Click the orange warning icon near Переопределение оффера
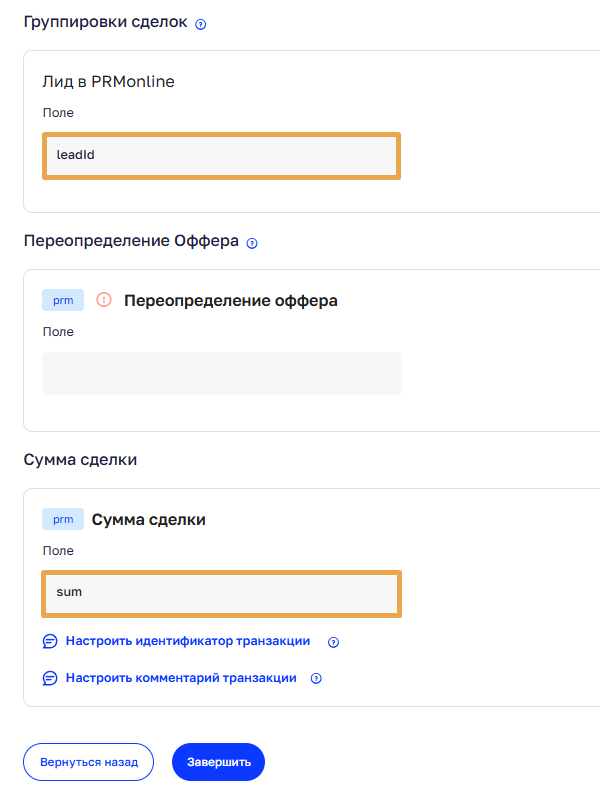Screen dimensions: 600x800 point(104,300)
